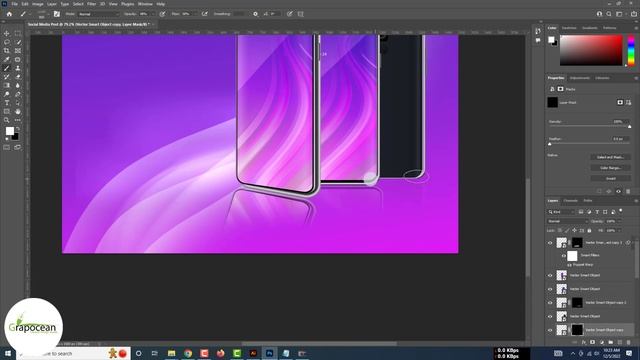
Task: Toggle Smart Filters visibility eye
Action: pos(564,256)
